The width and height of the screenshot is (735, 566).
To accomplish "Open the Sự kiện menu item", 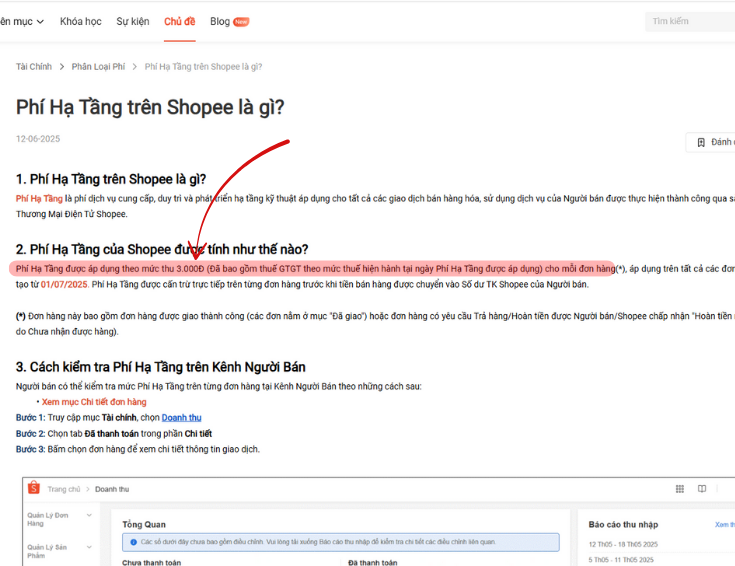I will [x=133, y=22].
